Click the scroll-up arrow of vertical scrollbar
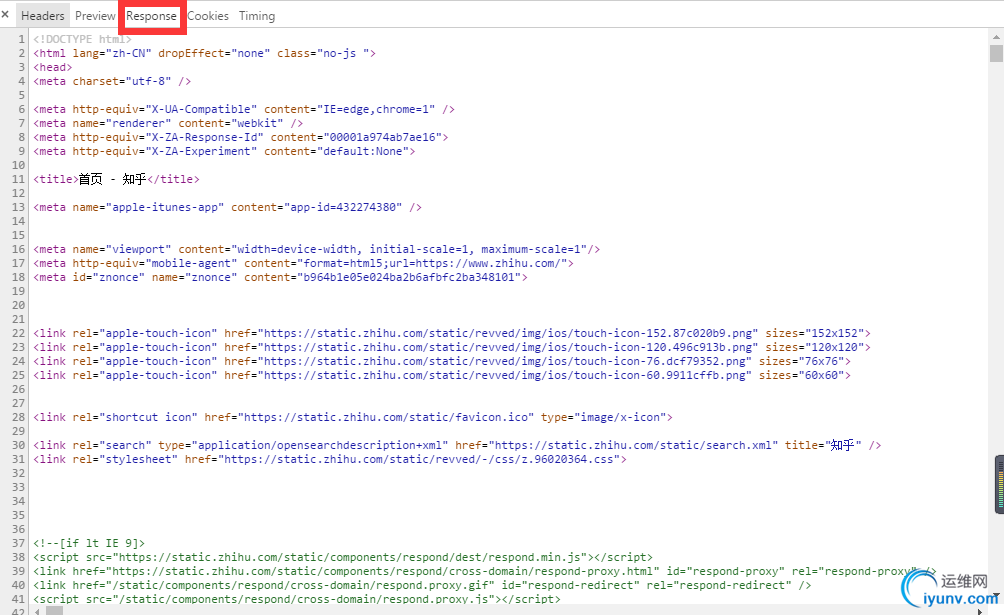 coord(996,35)
